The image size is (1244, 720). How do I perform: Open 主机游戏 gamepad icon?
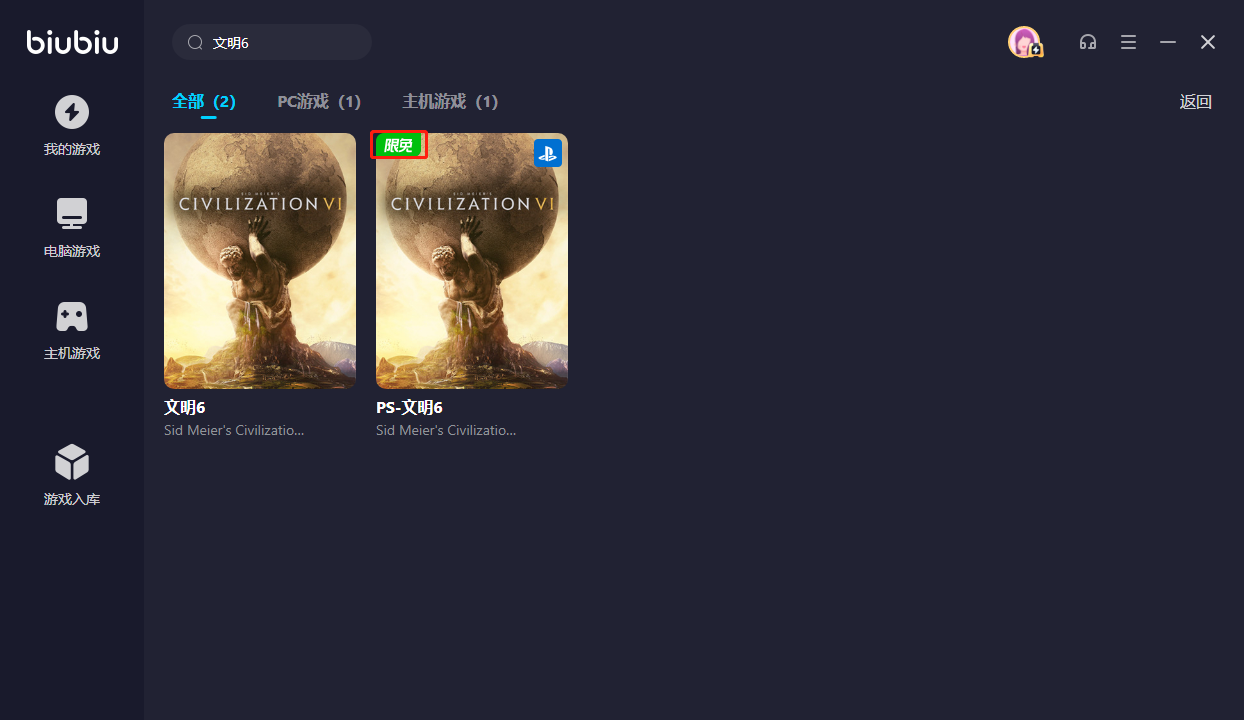click(72, 317)
